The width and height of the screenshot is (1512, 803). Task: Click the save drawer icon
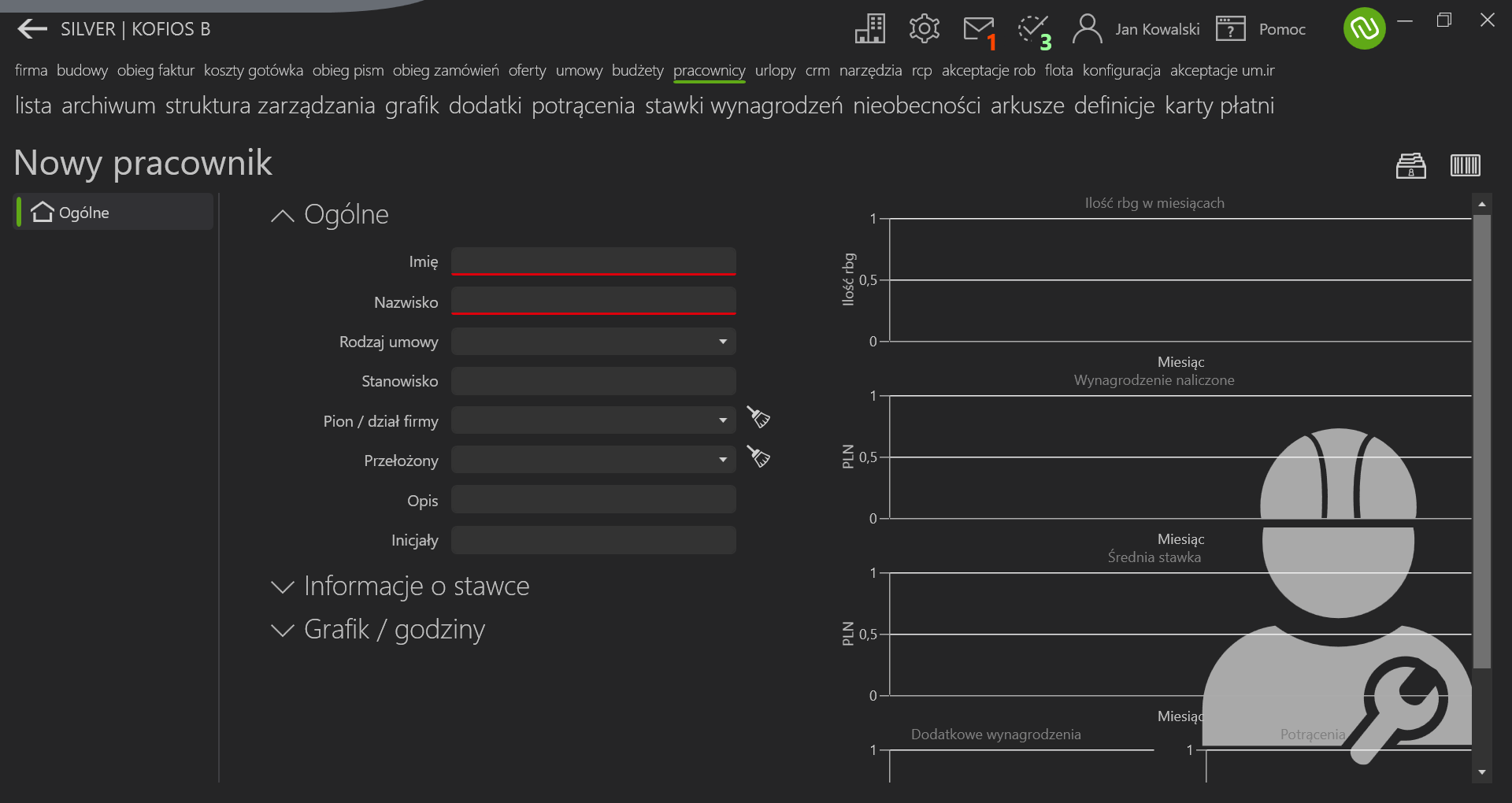[x=1411, y=165]
